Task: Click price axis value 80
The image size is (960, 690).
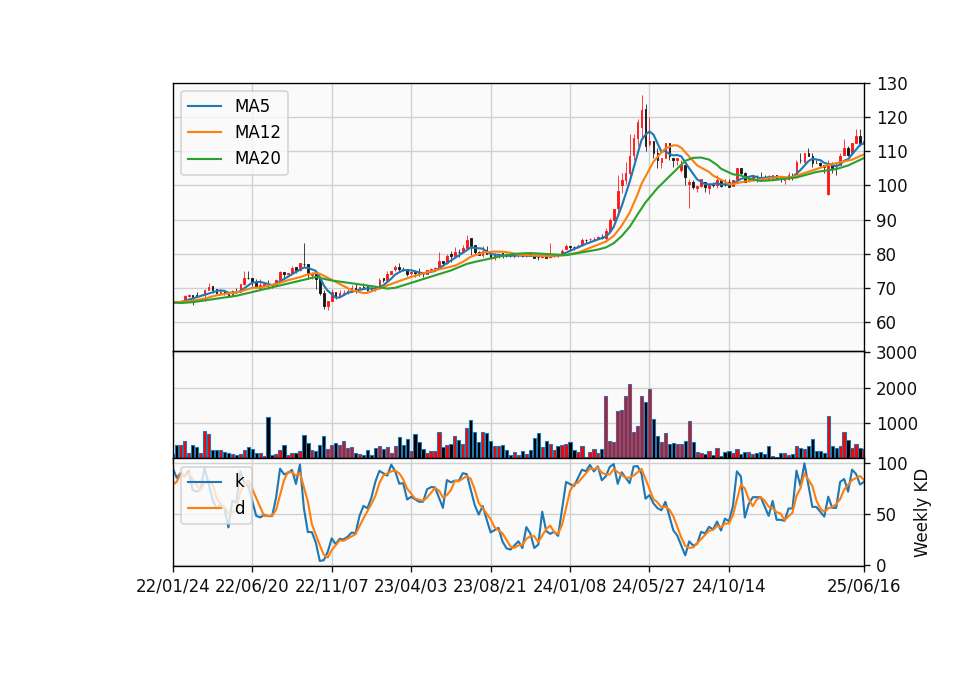Action: click(887, 255)
